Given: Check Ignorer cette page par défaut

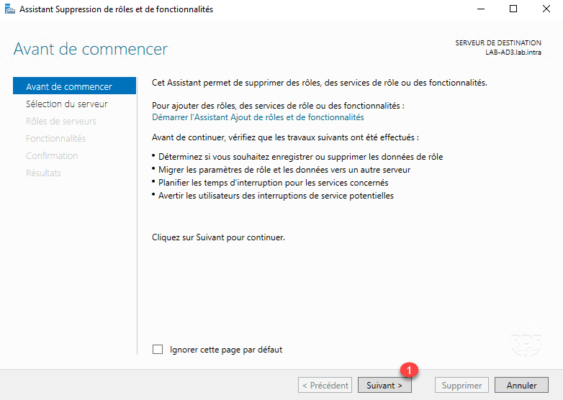Looking at the screenshot, I should [x=158, y=349].
